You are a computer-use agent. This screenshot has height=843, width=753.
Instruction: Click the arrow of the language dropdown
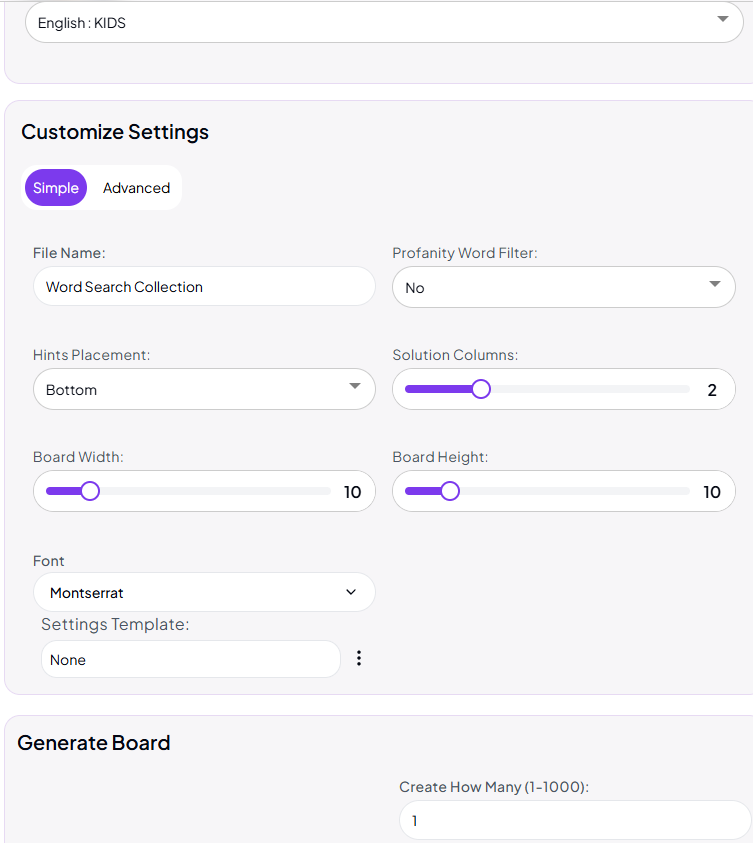coord(723,20)
